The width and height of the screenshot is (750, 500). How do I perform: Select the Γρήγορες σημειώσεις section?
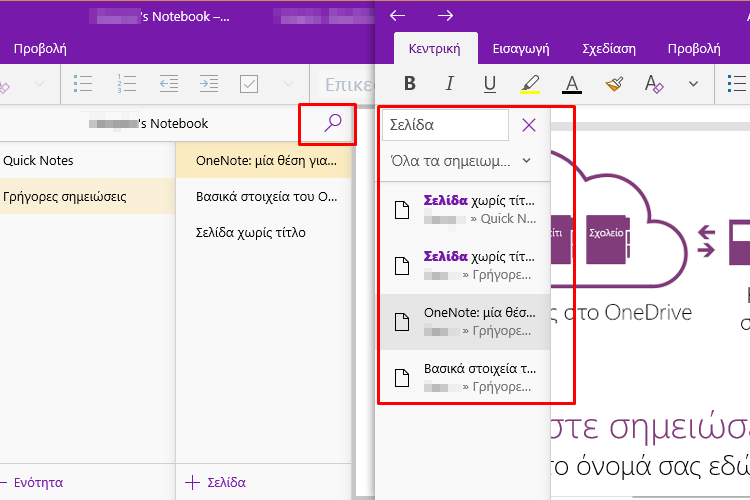[x=87, y=196]
